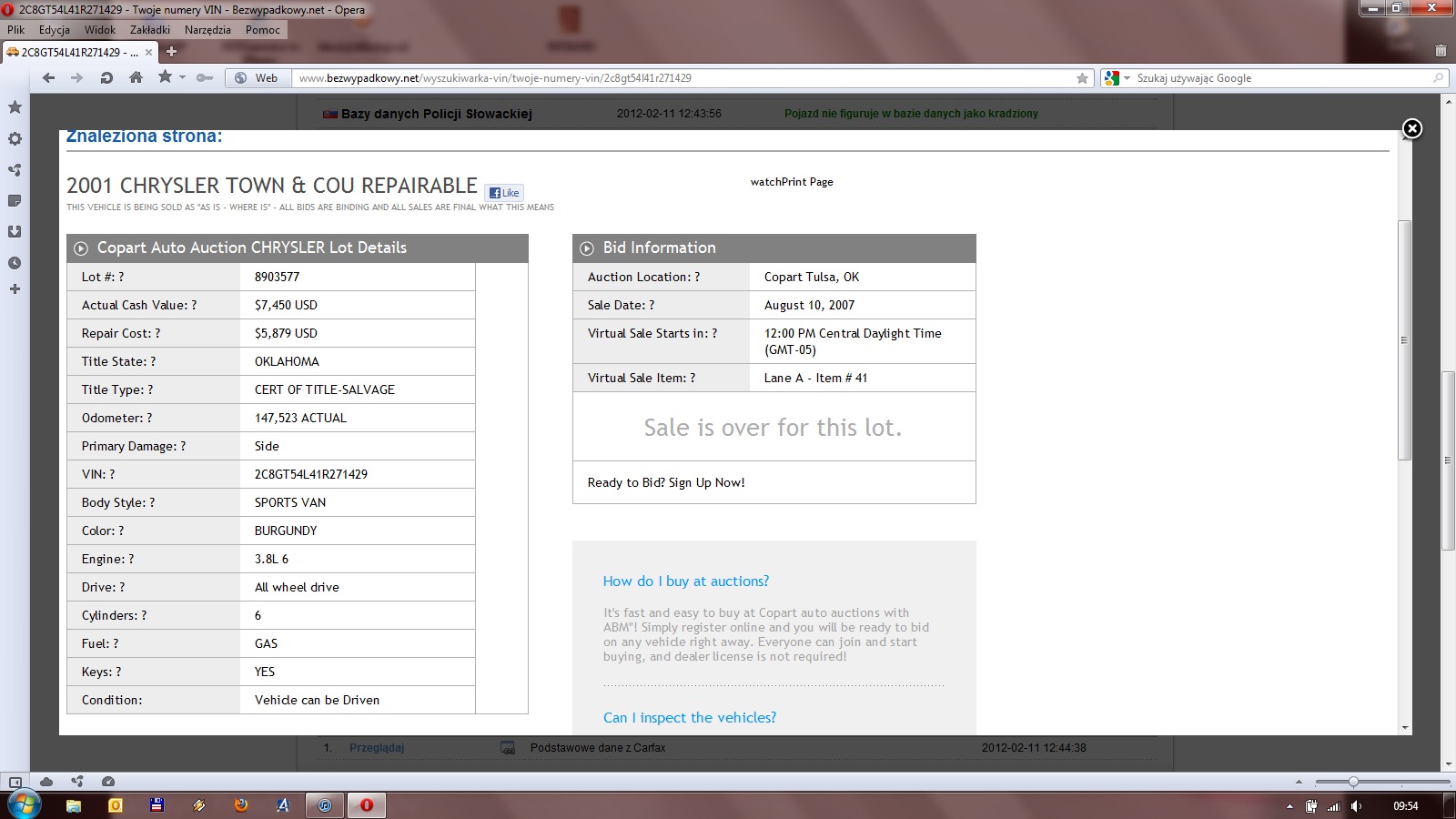Screen dimensions: 1456x819
Task: Go back to the previous page
Action: [49, 78]
